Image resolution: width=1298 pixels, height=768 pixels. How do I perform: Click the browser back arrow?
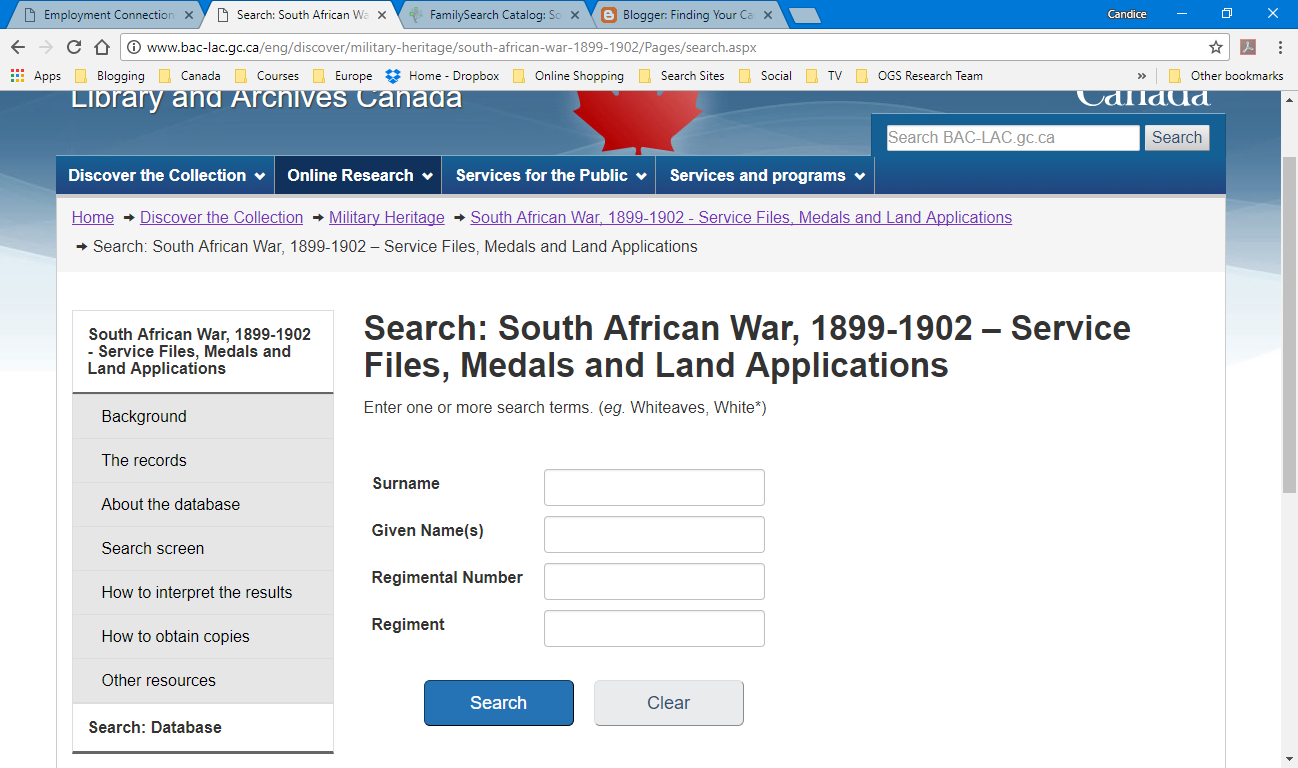pyautogui.click(x=18, y=47)
